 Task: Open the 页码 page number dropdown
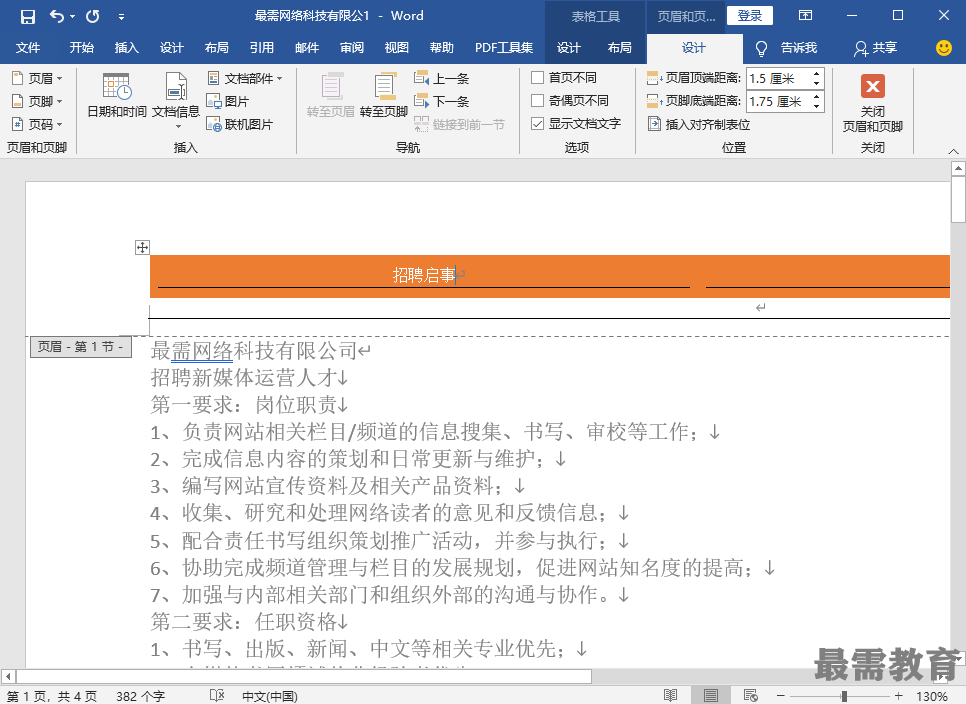click(x=38, y=124)
